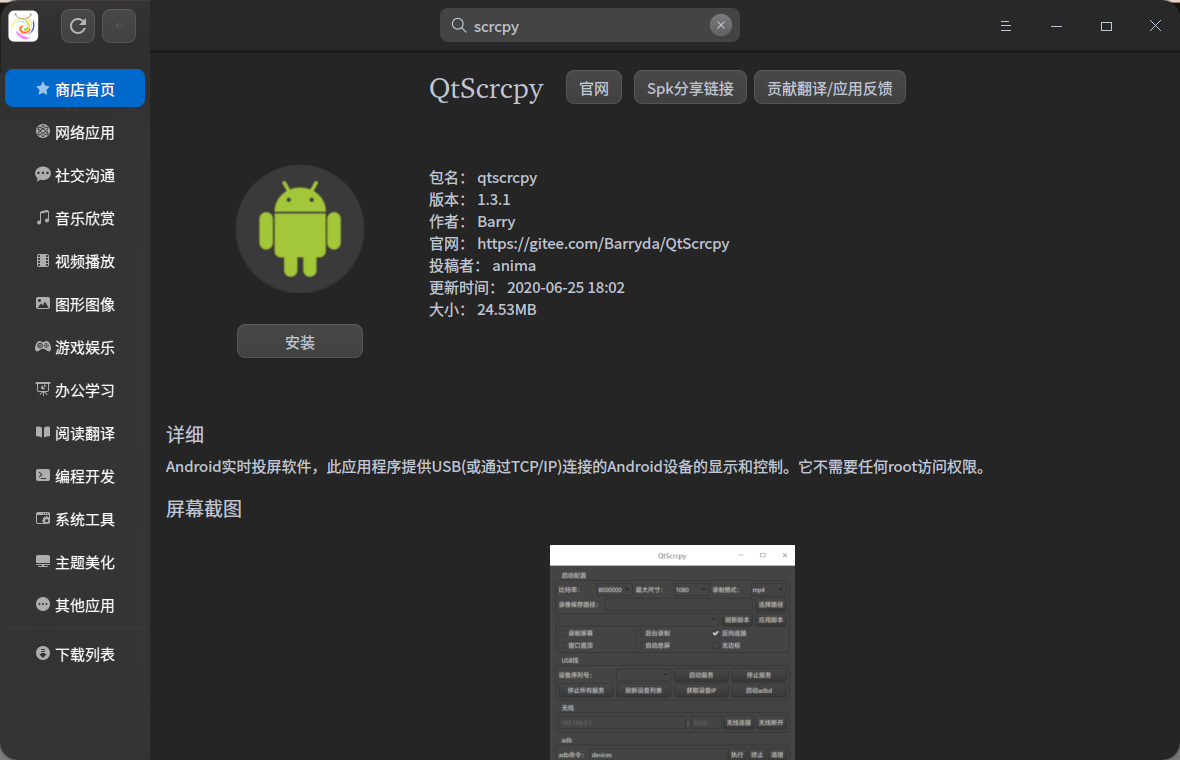The width and height of the screenshot is (1180, 760).
Task: Select the 主题美化 category
Action: (75, 561)
